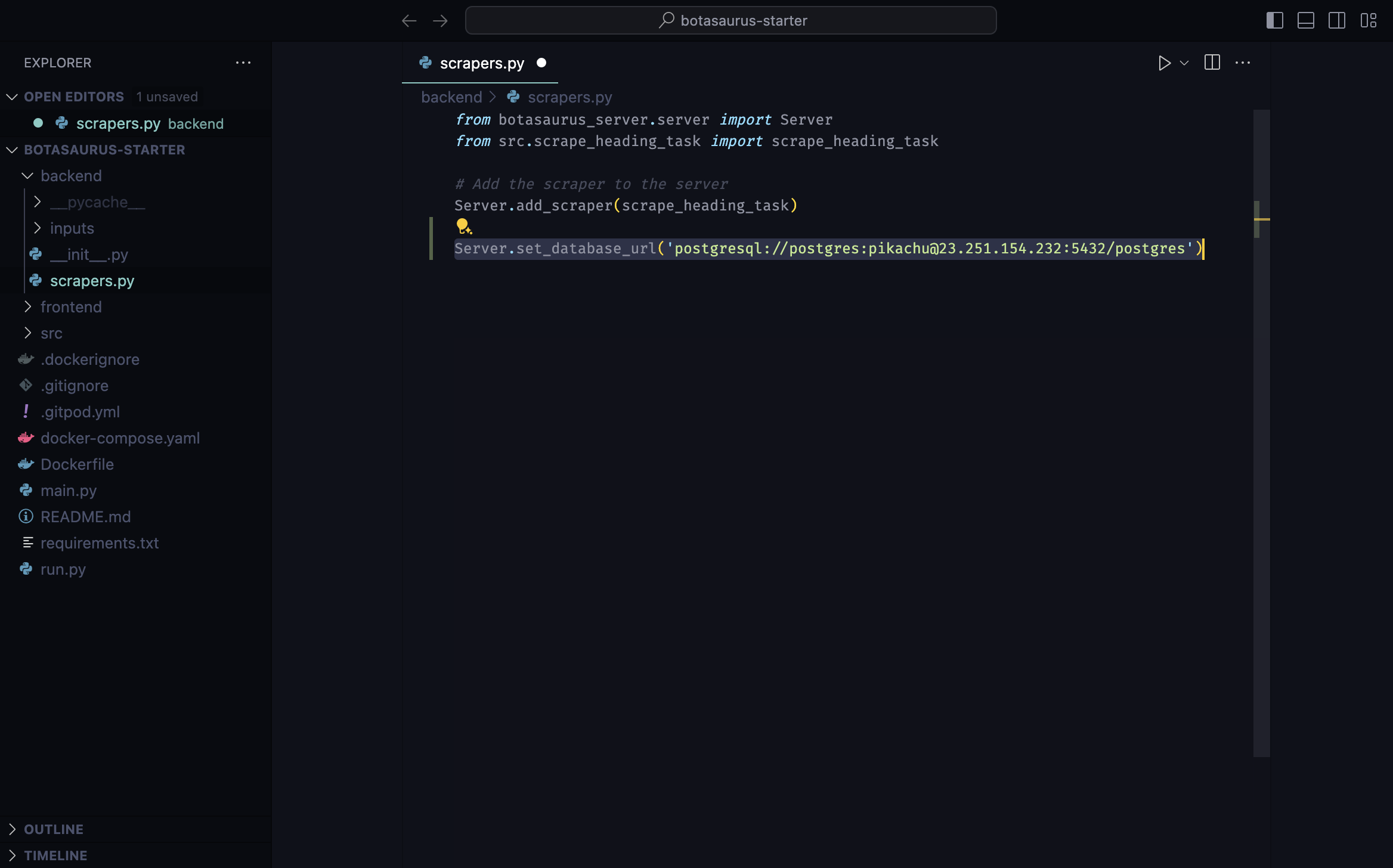Viewport: 1393px width, 868px height.
Task: Click the scrape_heading_task import line
Action: pos(696,141)
